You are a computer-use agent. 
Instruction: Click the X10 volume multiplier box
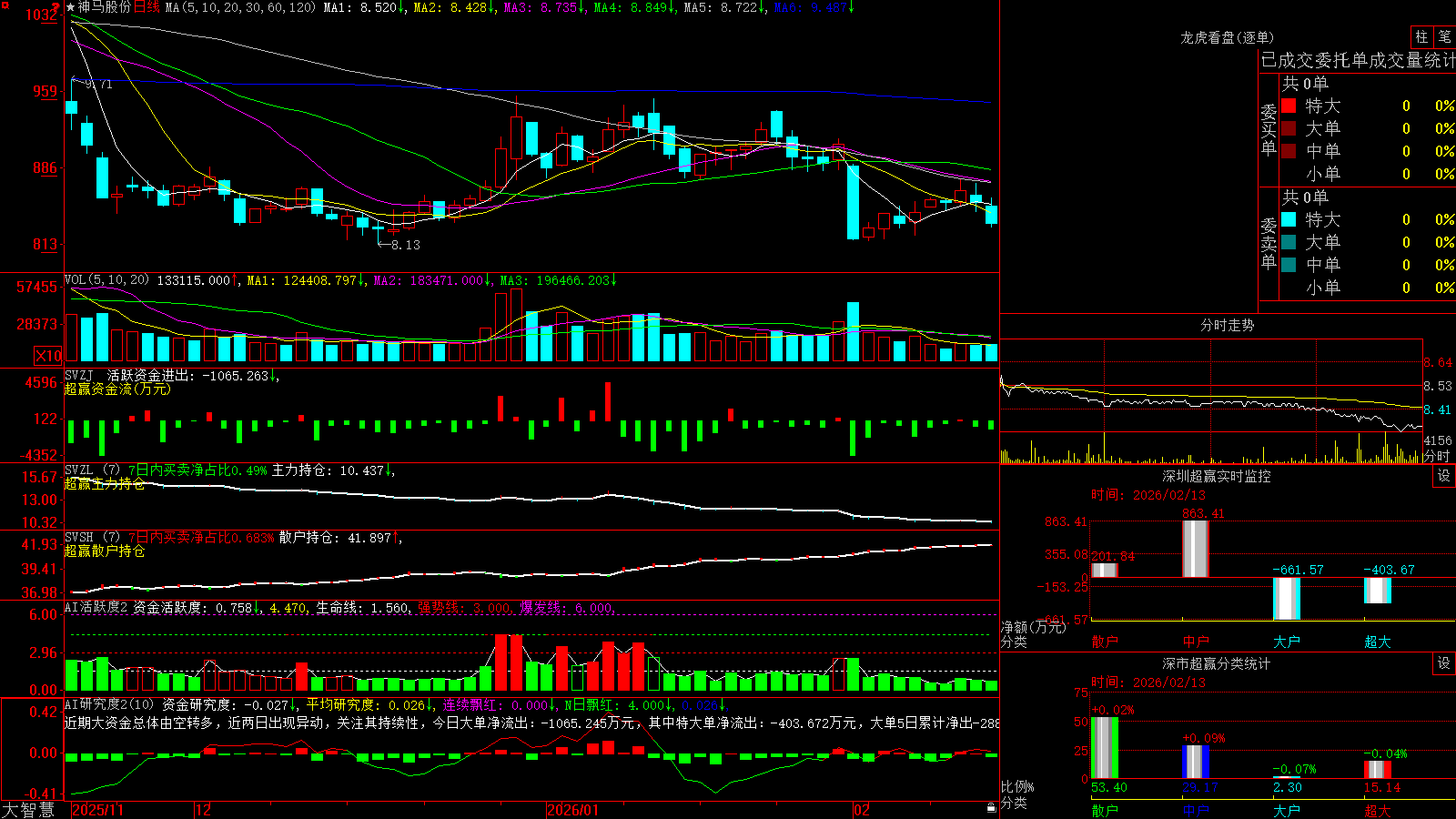pos(48,356)
